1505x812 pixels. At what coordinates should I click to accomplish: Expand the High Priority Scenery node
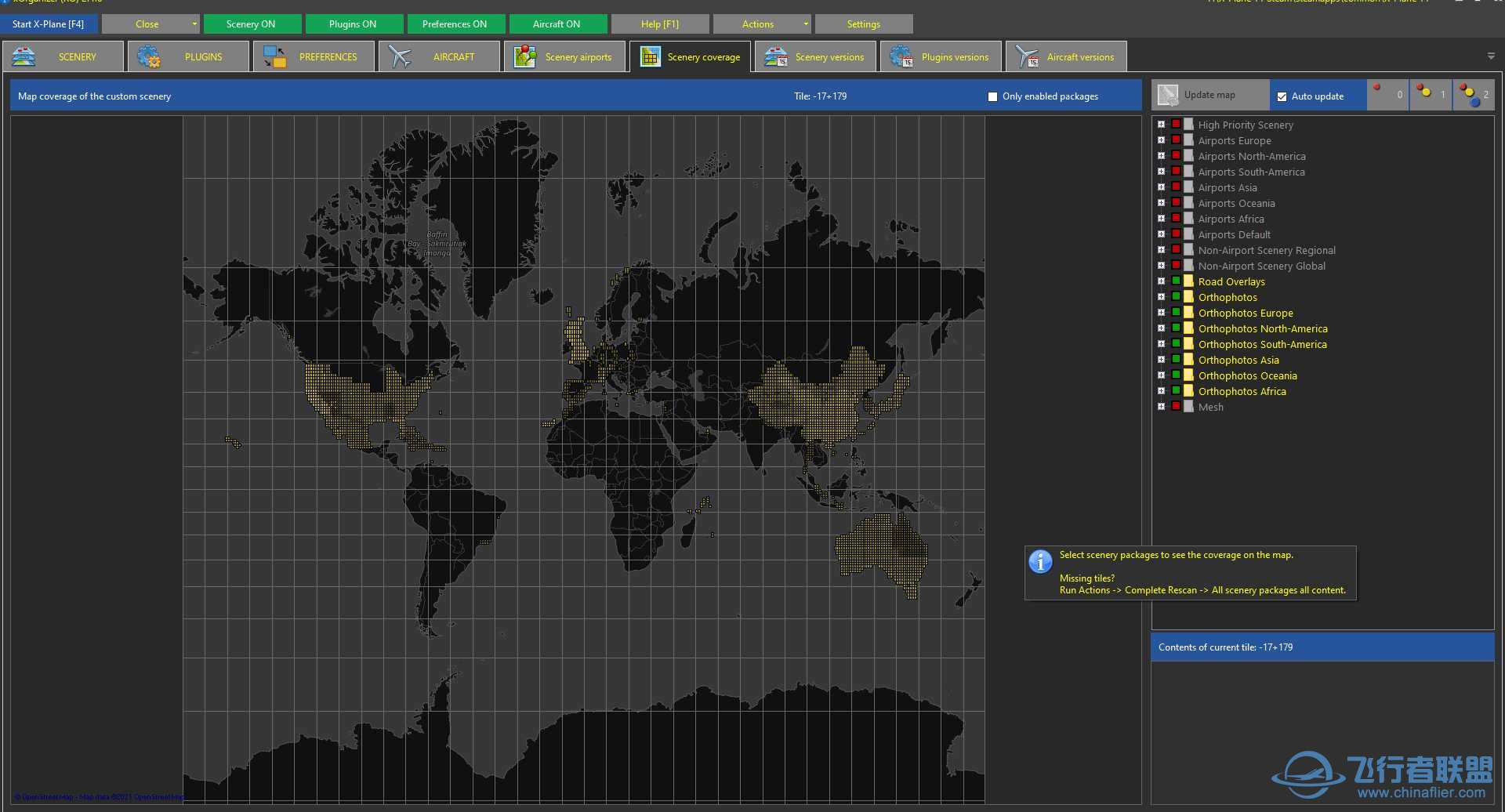(x=1161, y=125)
